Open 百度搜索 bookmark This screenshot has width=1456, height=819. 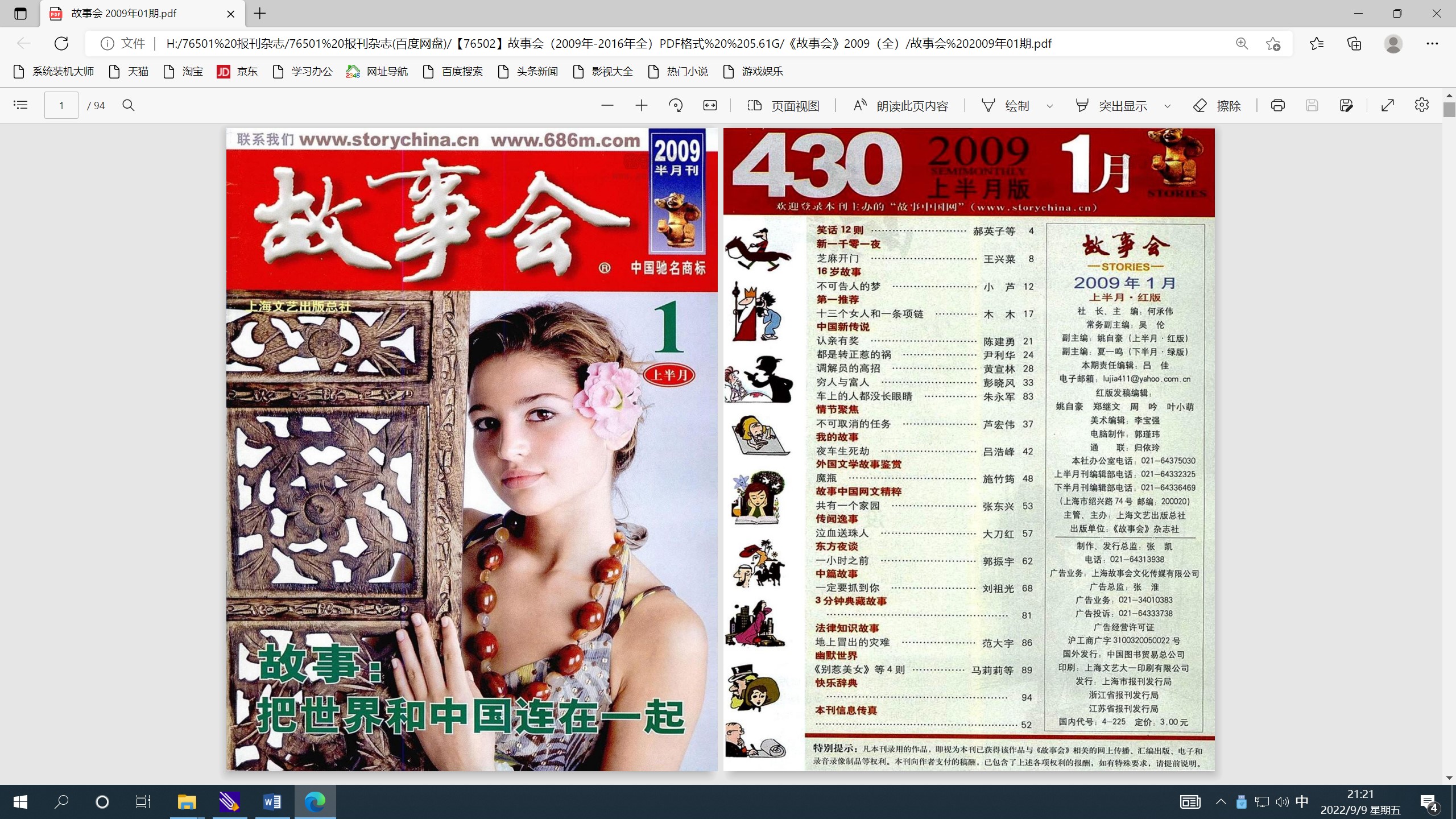point(453,72)
